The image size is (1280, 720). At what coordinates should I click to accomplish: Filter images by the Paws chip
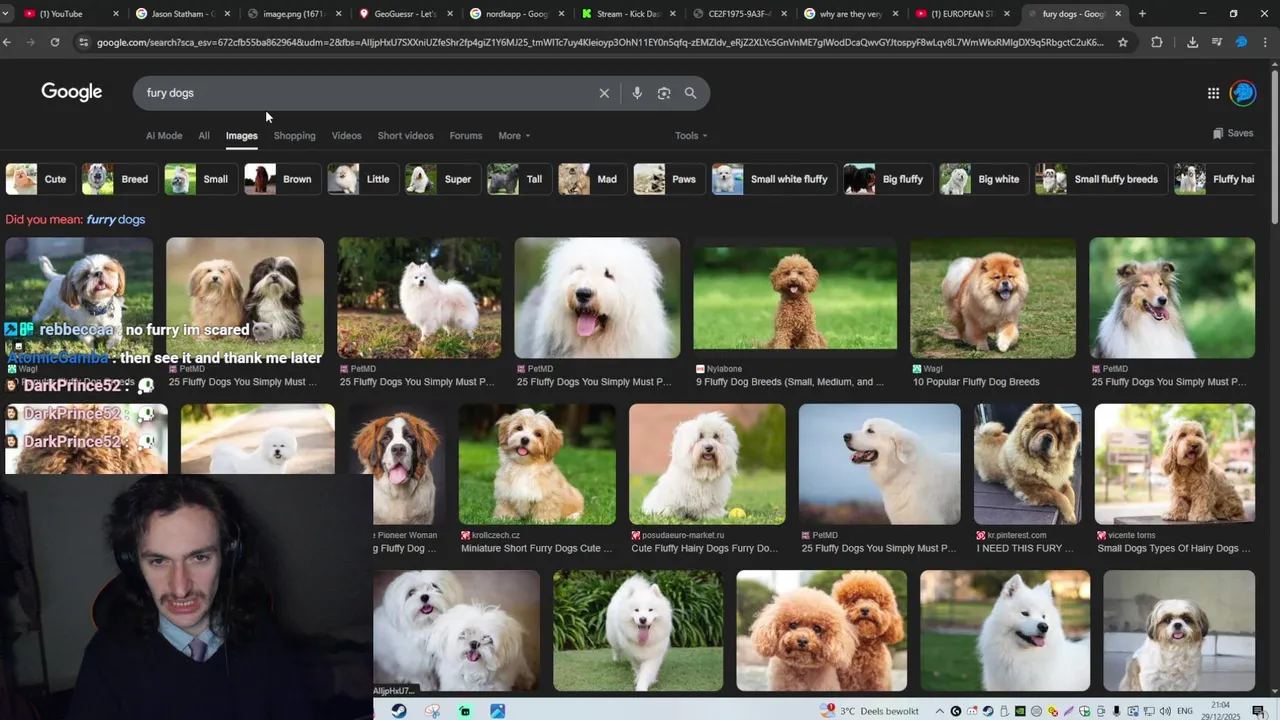[668, 179]
